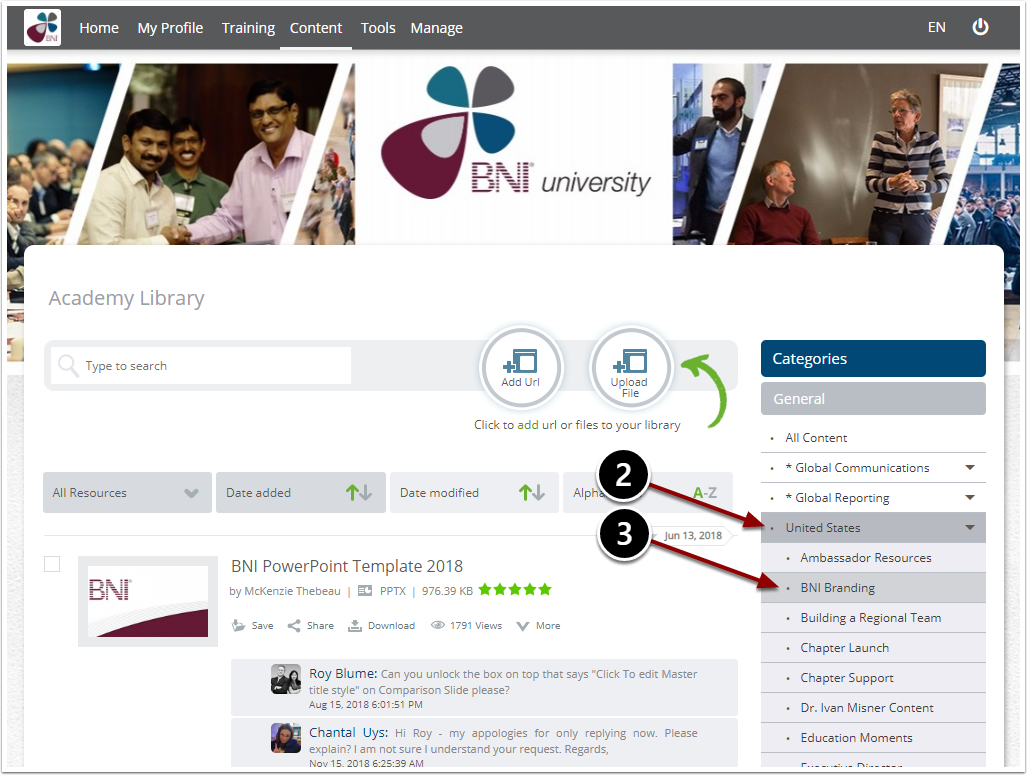The height and width of the screenshot is (775, 1027).
Task: Click the eye Views icon
Action: point(438,625)
